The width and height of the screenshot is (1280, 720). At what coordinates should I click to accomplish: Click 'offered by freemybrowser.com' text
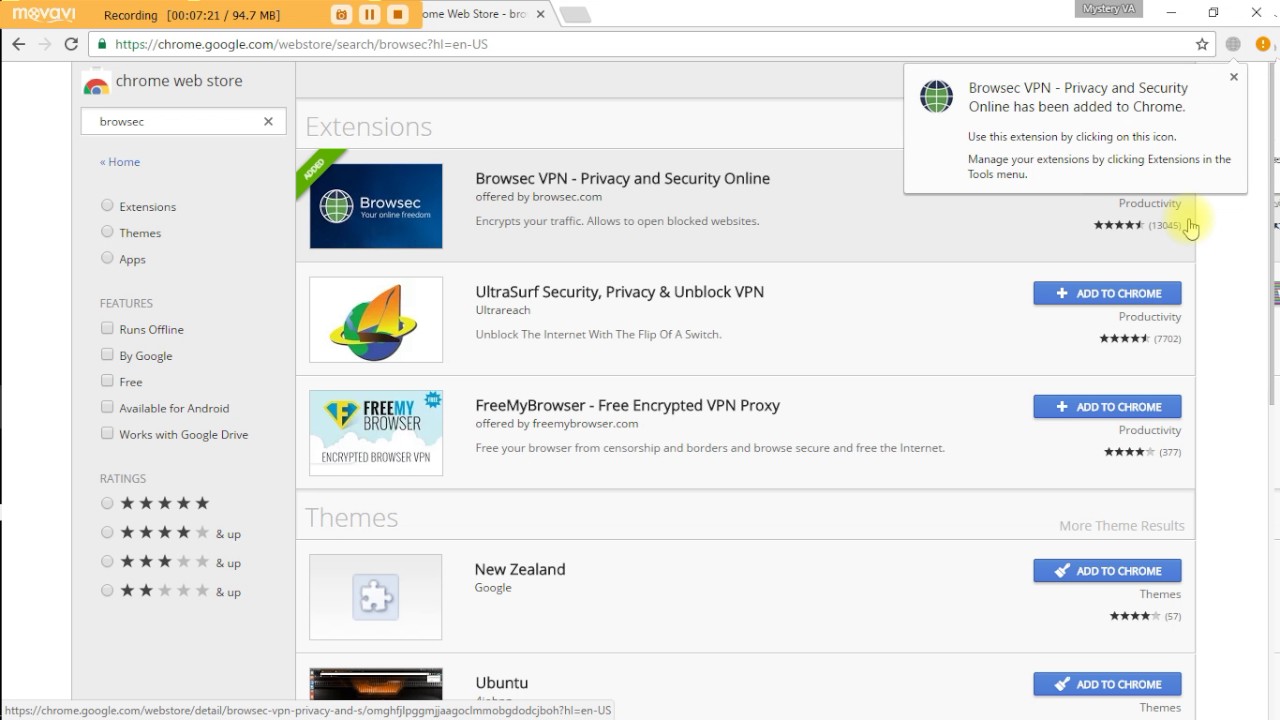(556, 423)
